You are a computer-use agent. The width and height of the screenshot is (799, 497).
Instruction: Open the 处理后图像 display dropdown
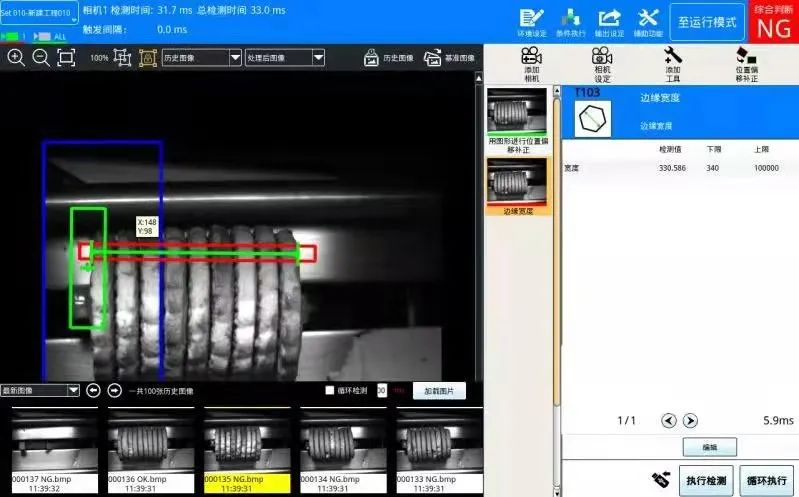click(x=285, y=58)
